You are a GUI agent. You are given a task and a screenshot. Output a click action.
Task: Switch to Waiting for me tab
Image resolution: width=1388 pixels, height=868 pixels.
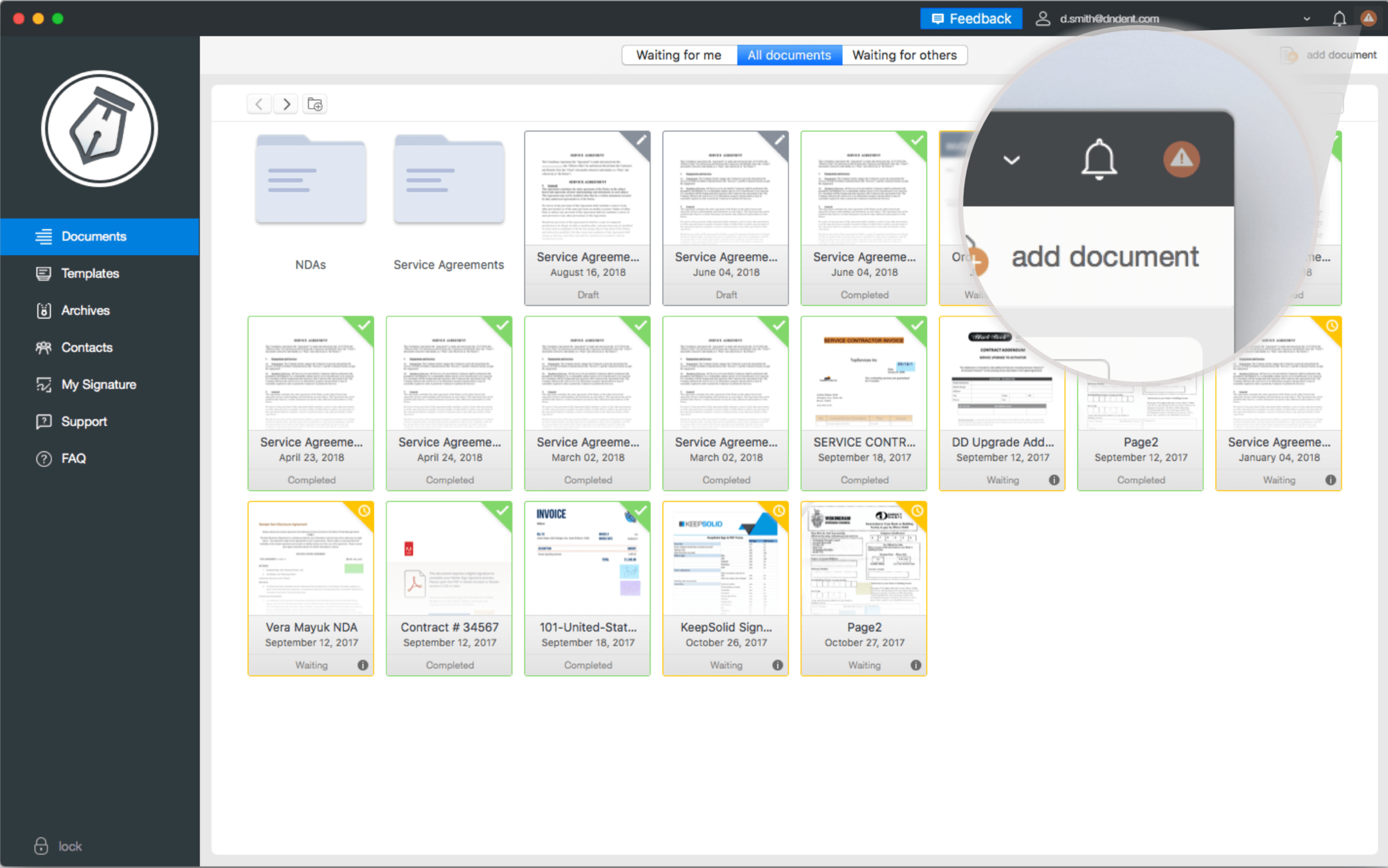(x=678, y=55)
